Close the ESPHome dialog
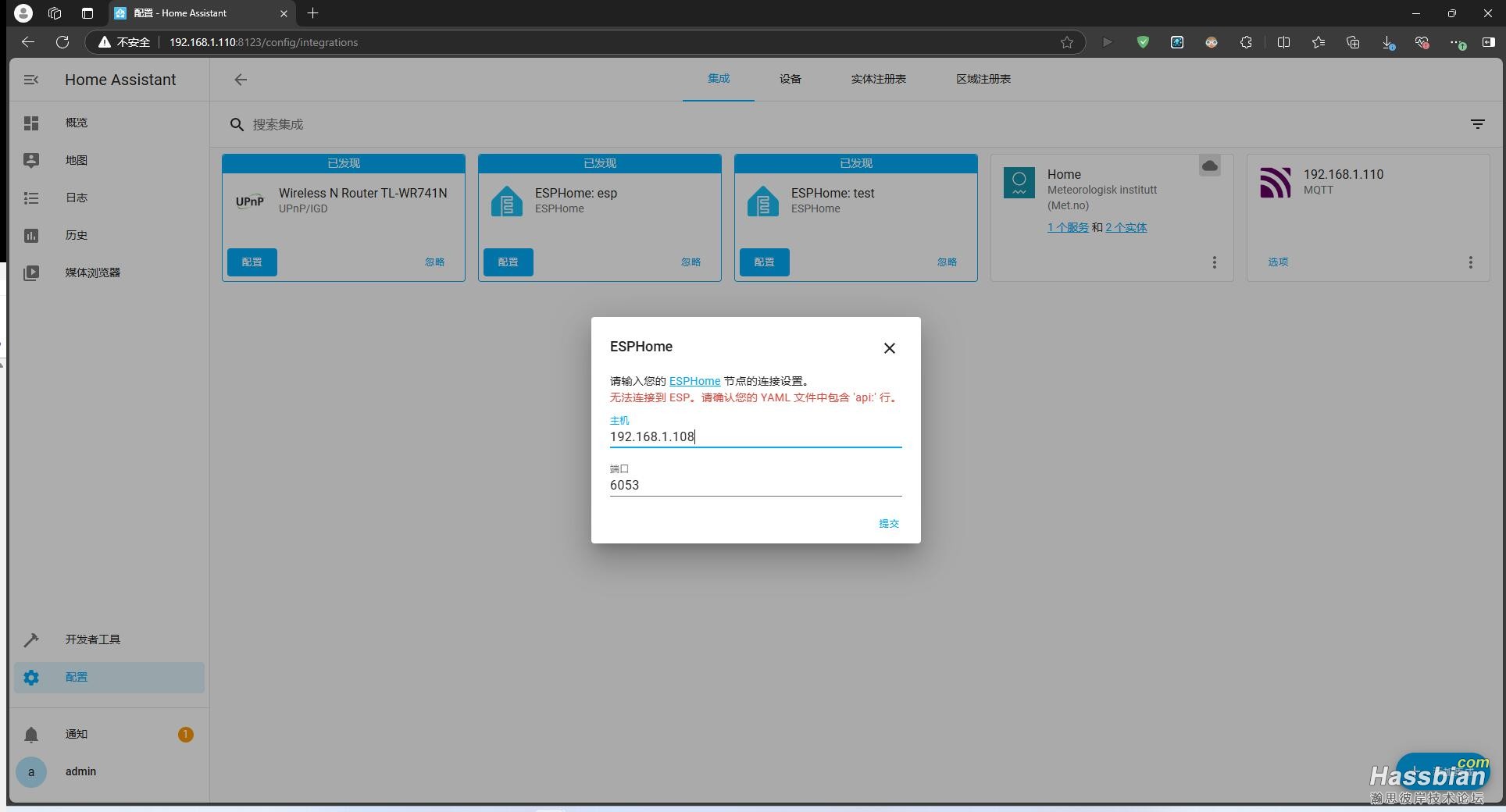Viewport: 1506px width, 812px height. pos(889,348)
